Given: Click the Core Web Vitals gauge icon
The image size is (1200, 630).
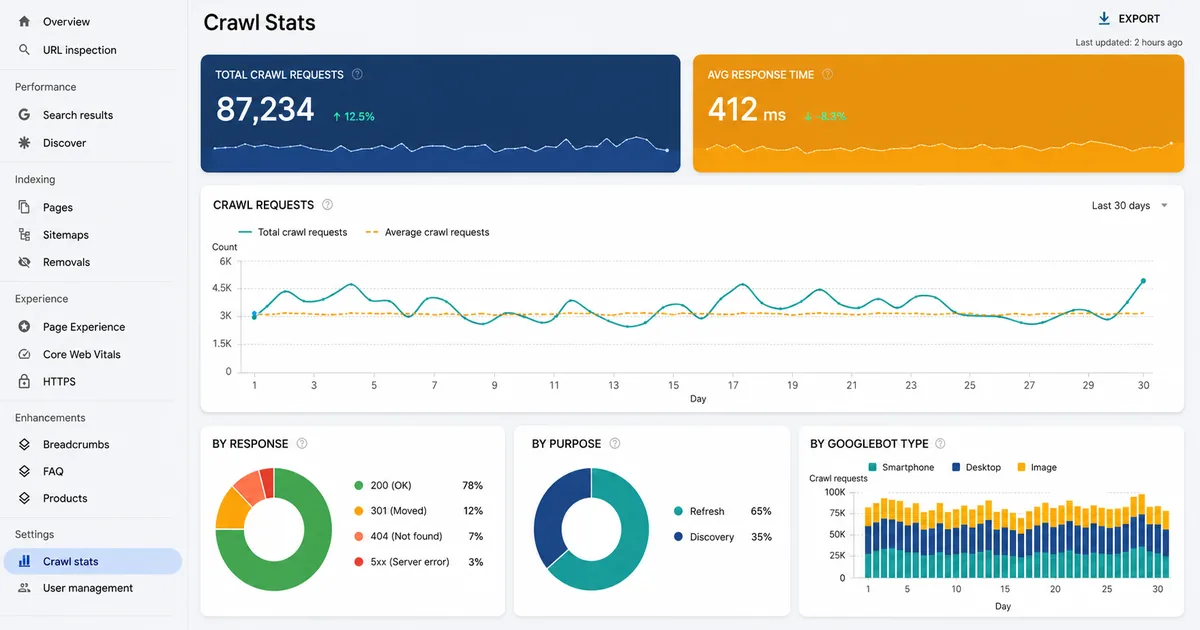Looking at the screenshot, I should [25, 354].
